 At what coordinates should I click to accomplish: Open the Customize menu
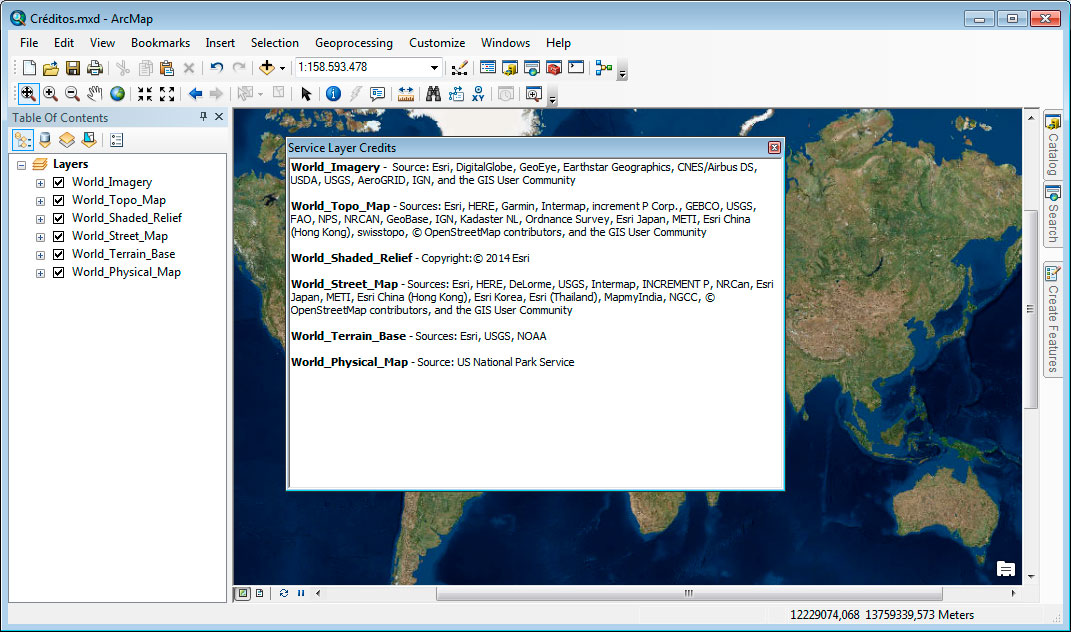pyautogui.click(x=437, y=42)
